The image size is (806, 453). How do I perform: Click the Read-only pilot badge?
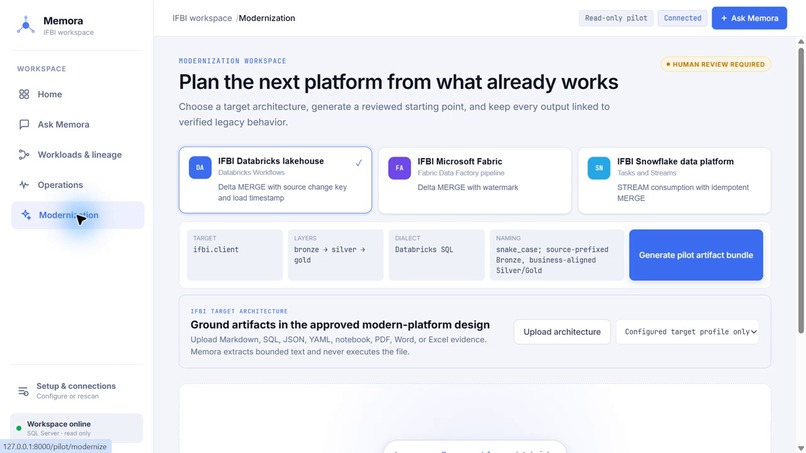coord(616,18)
